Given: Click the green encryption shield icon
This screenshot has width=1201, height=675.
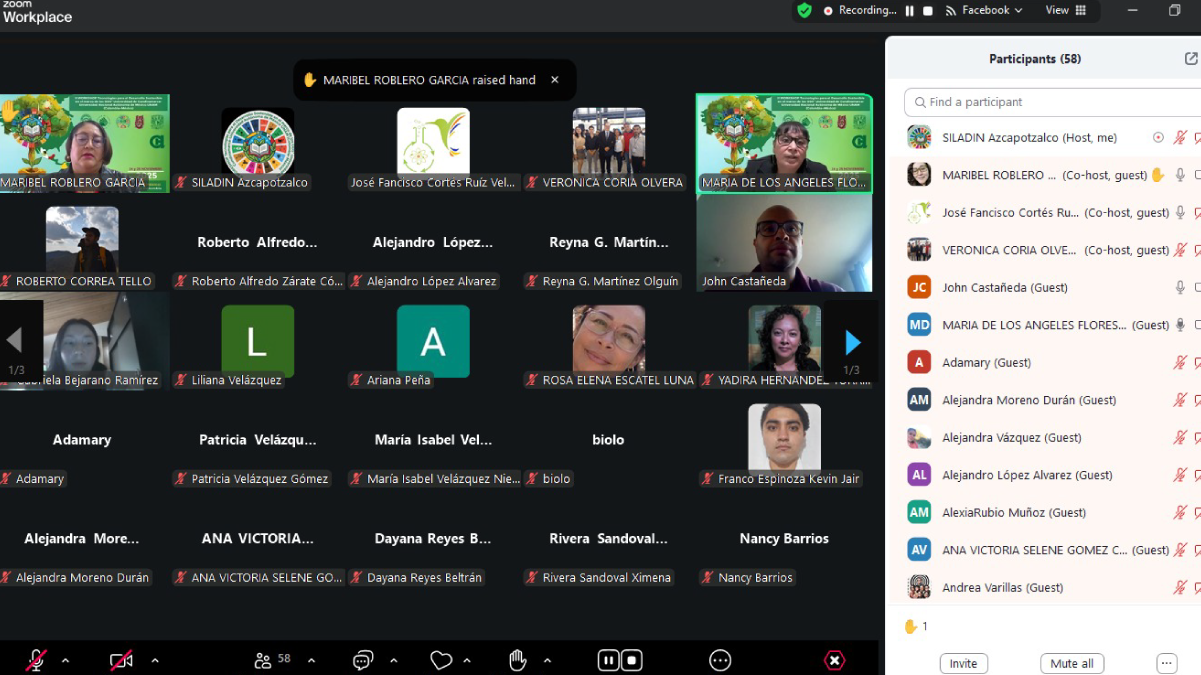Looking at the screenshot, I should [804, 11].
